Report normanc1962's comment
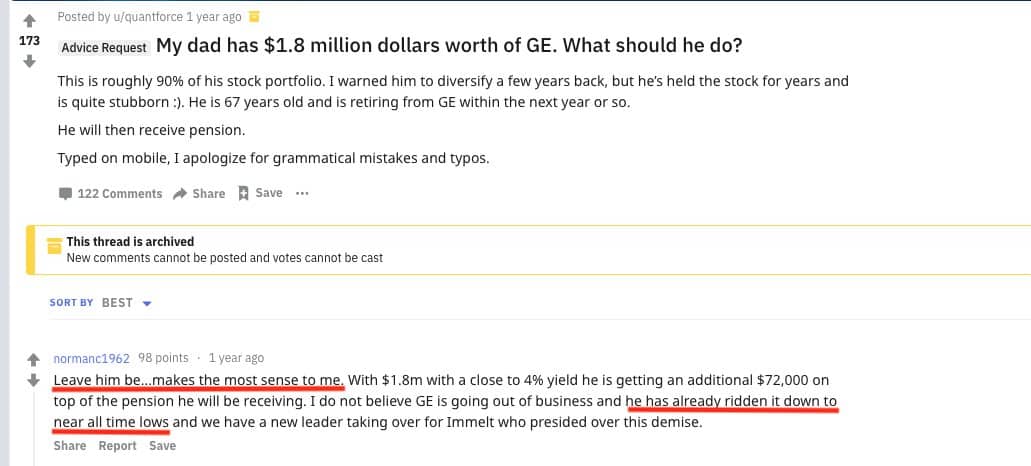This screenshot has height=466, width=1031. [118, 446]
